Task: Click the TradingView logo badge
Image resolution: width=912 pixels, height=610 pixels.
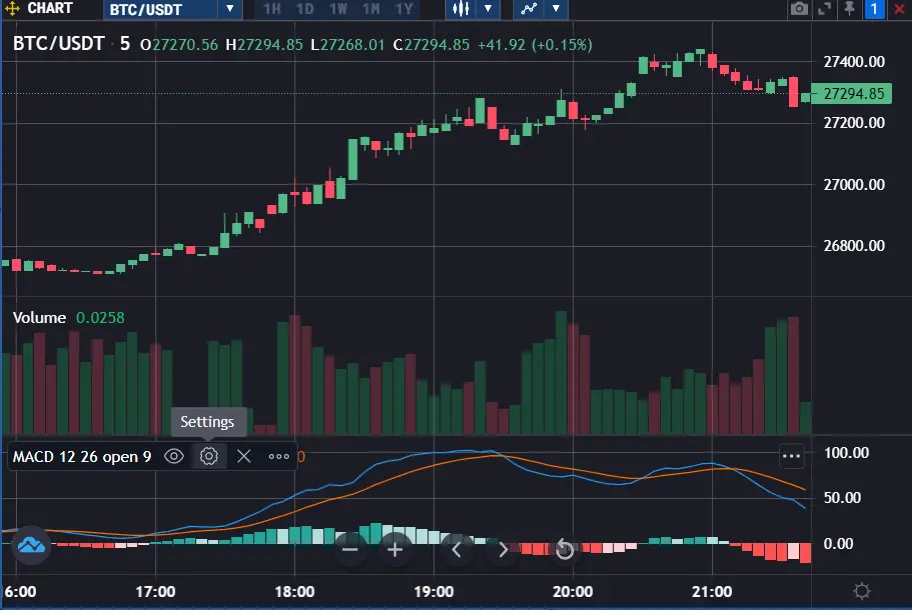Action: tap(31, 545)
